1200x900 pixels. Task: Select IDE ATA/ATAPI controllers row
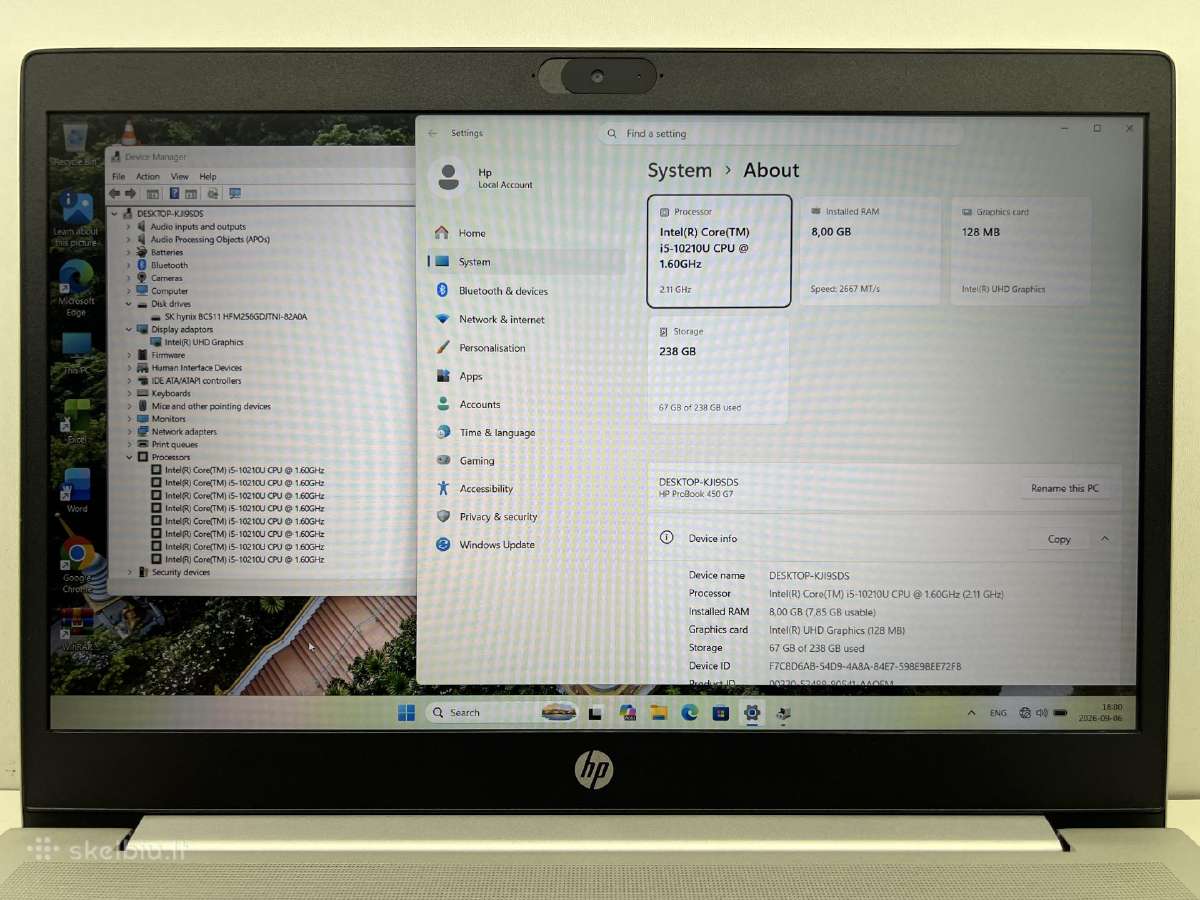tap(189, 381)
